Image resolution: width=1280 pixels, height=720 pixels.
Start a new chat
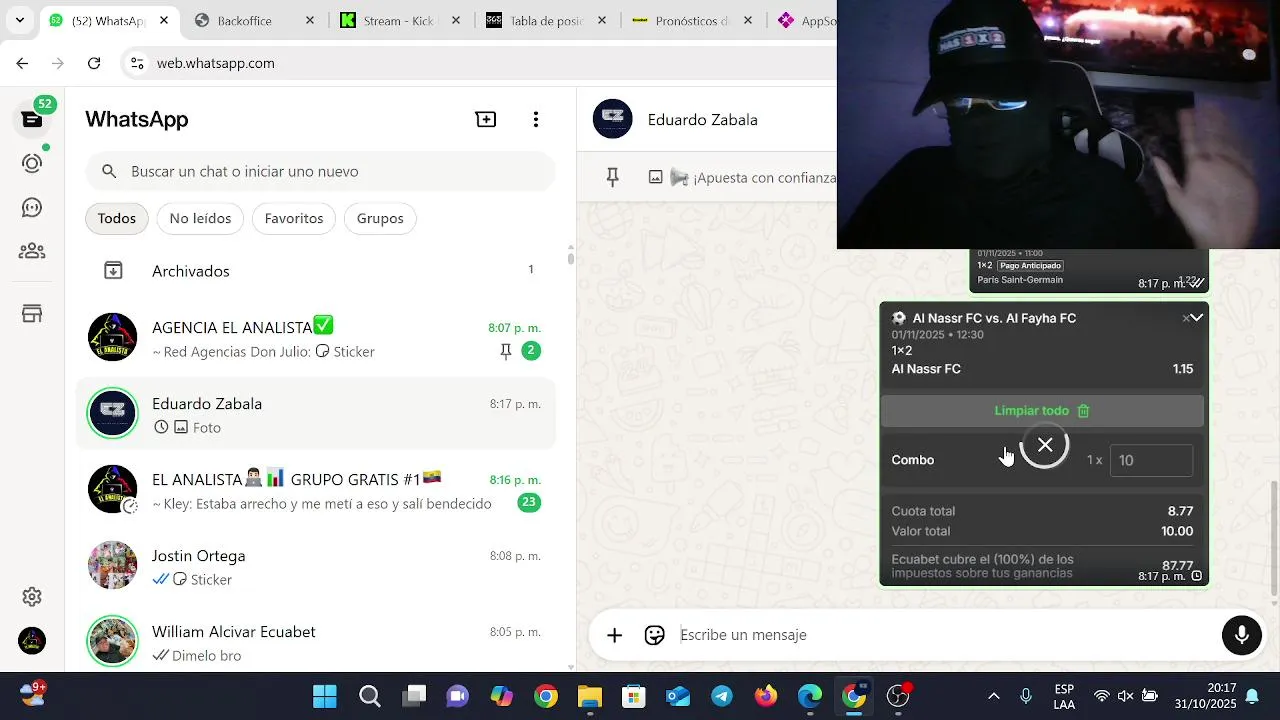(486, 120)
